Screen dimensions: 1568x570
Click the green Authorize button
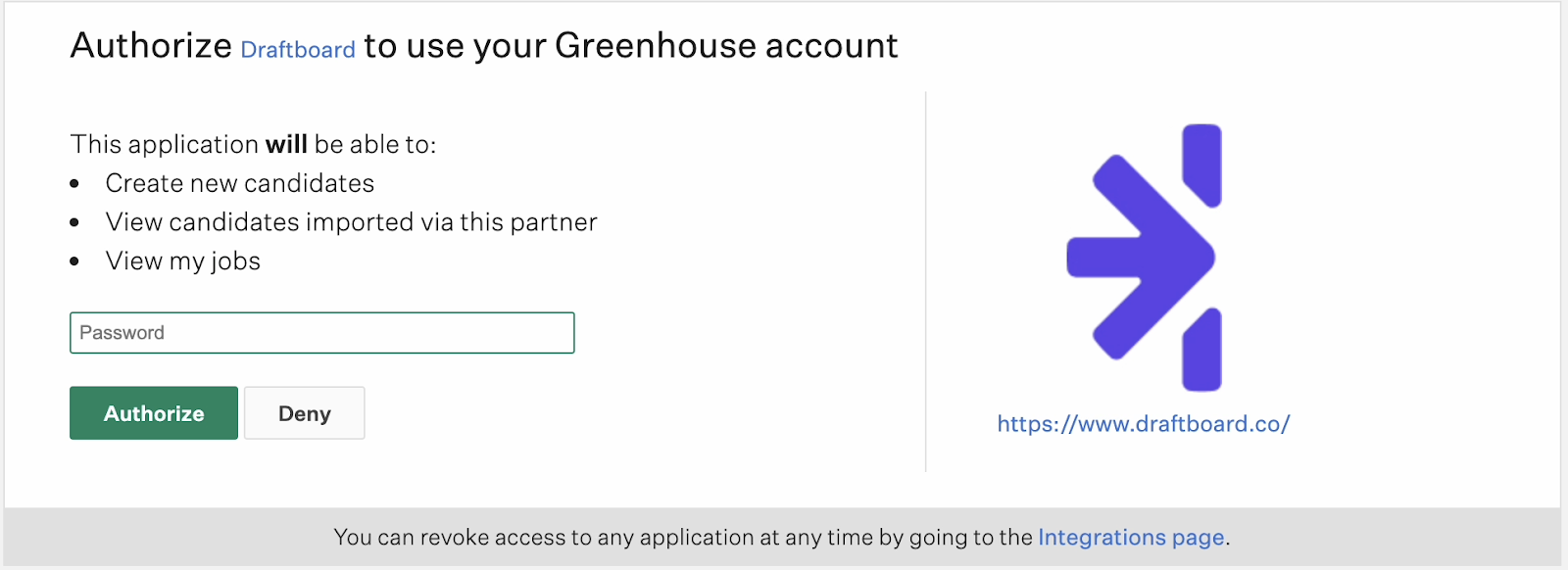[154, 413]
